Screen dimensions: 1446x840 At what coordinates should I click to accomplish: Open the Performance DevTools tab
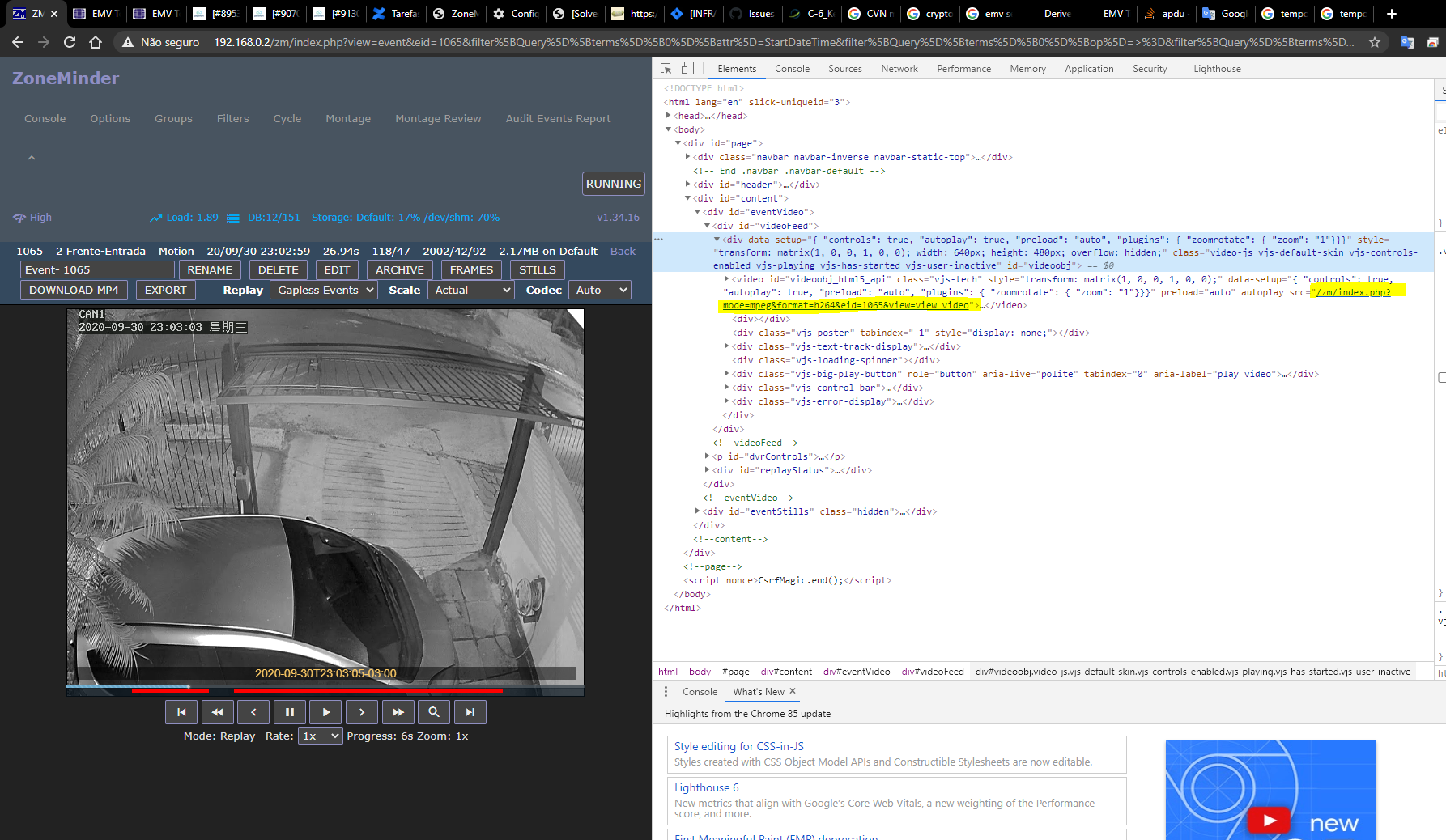[963, 69]
